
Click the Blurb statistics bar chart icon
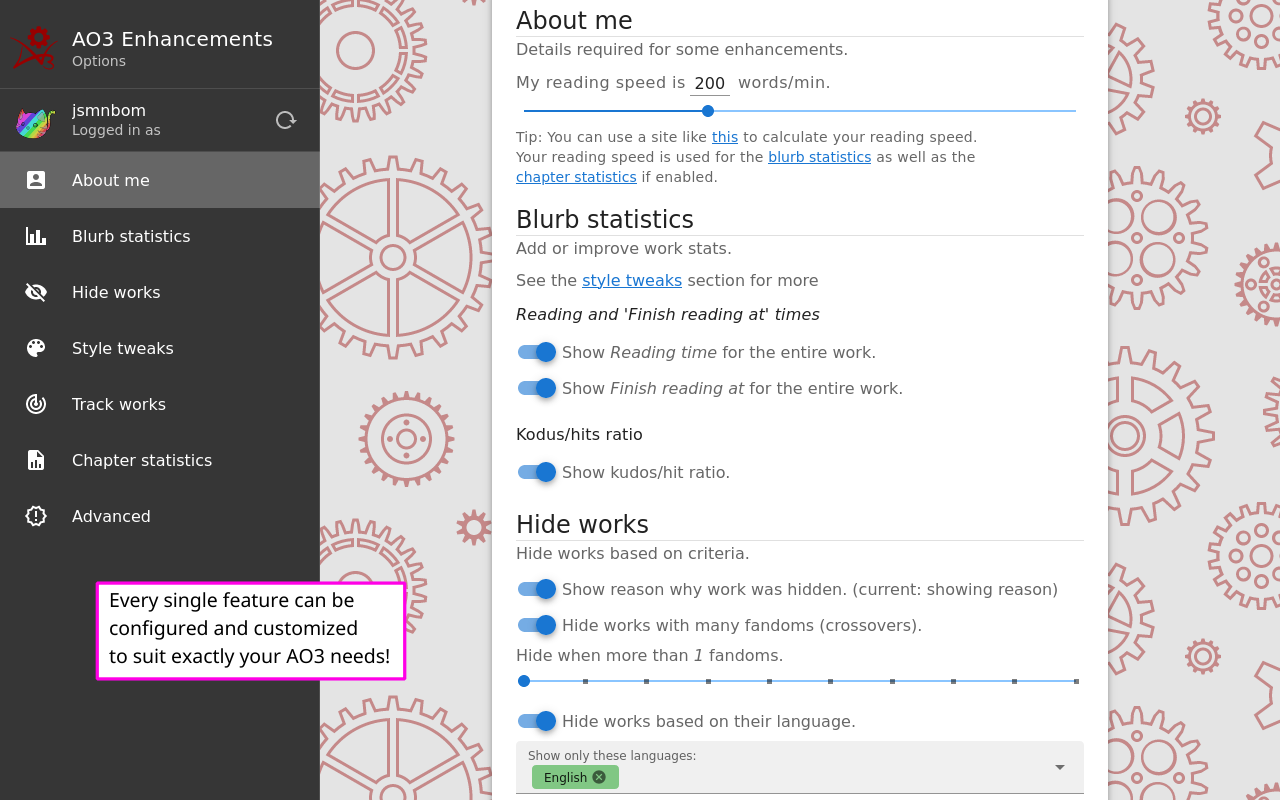36,236
